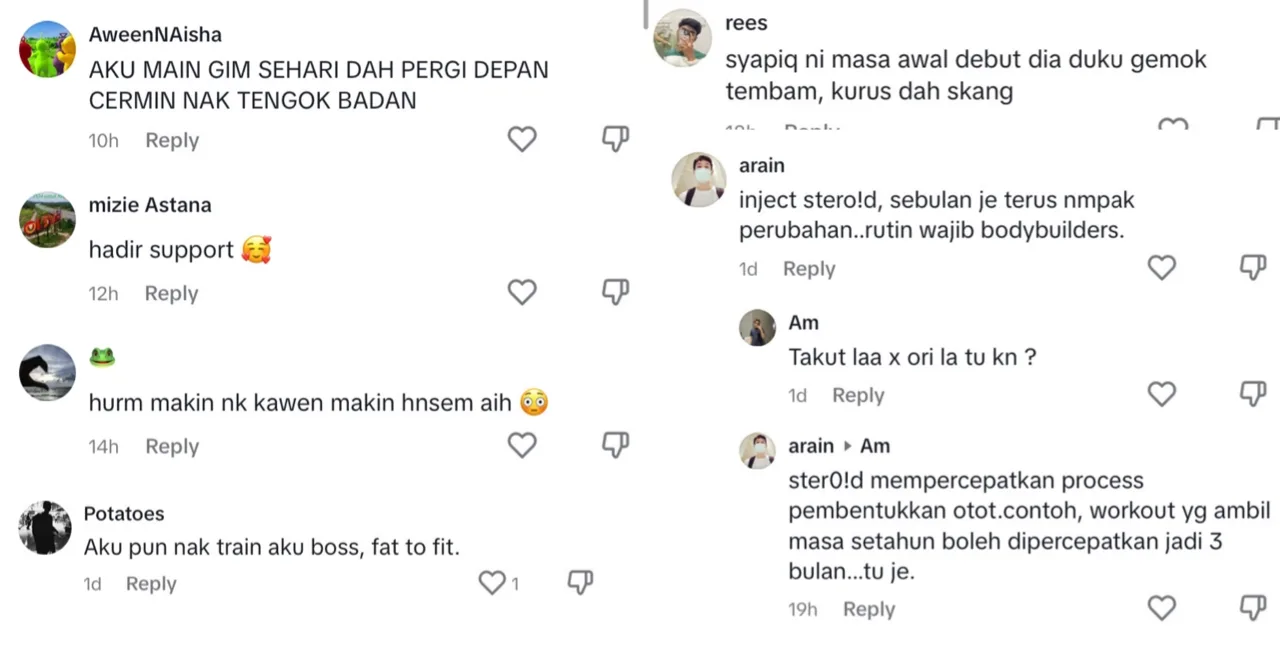The image size is (1280, 654).
Task: Like Am's 'Takut laa' reply
Action: [1161, 394]
